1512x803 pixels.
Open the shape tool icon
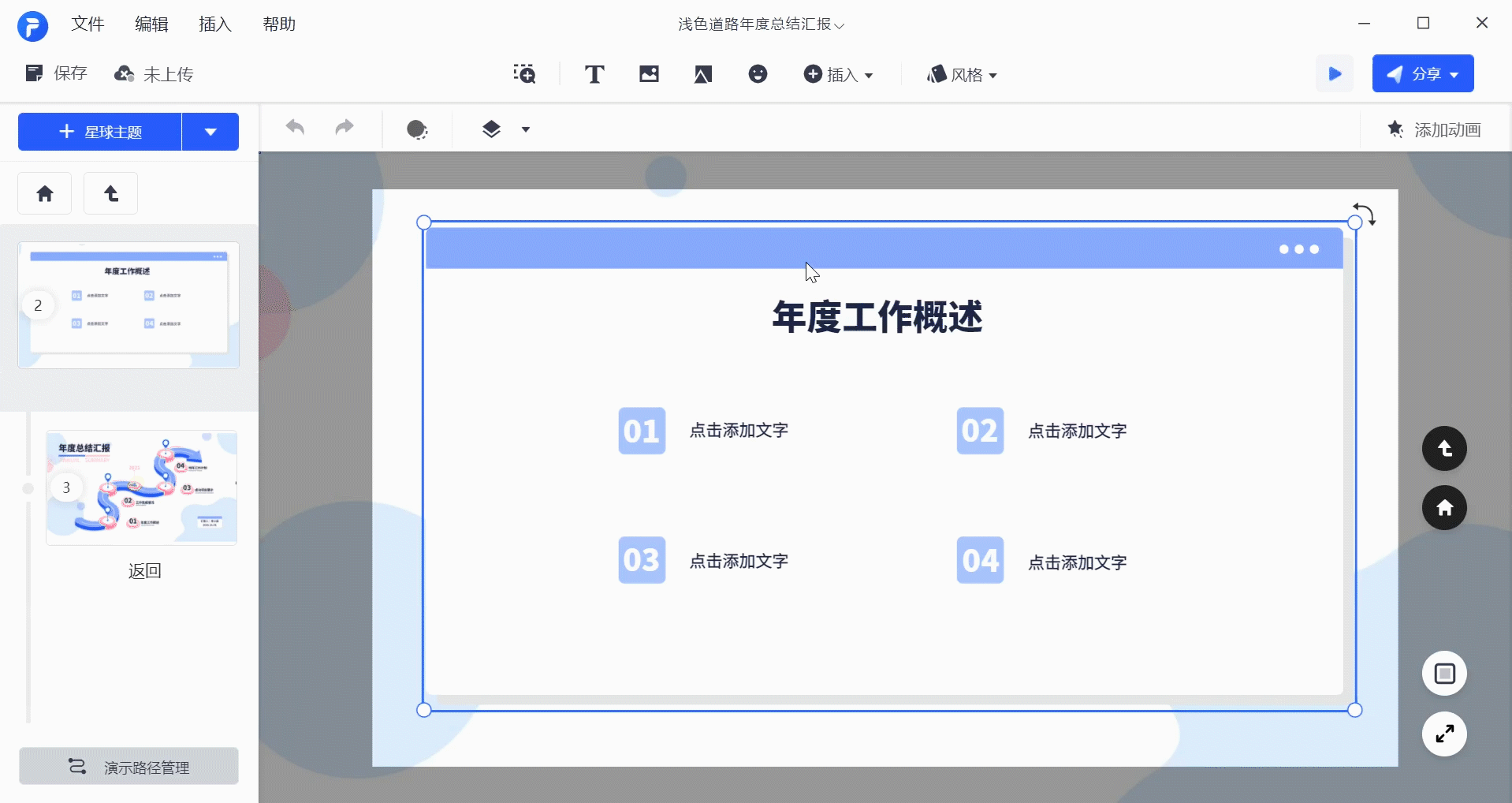pyautogui.click(x=703, y=74)
